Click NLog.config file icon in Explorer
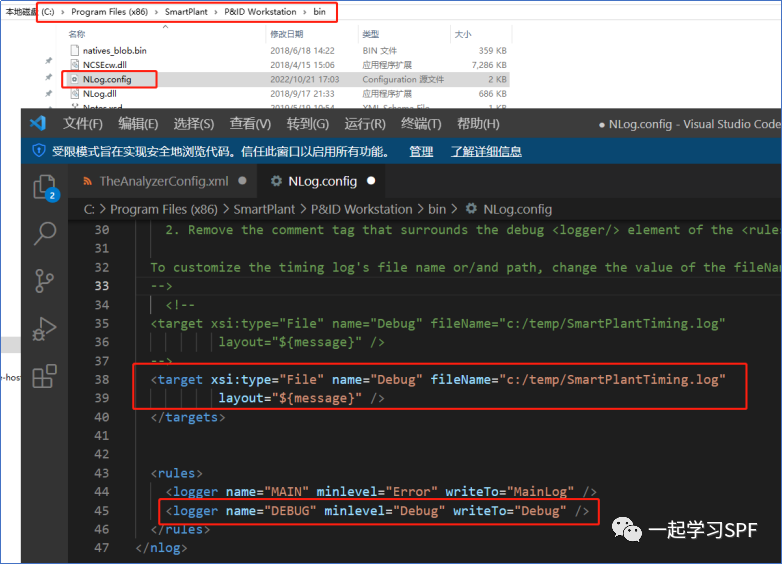The width and height of the screenshot is (783, 565). pos(74,79)
